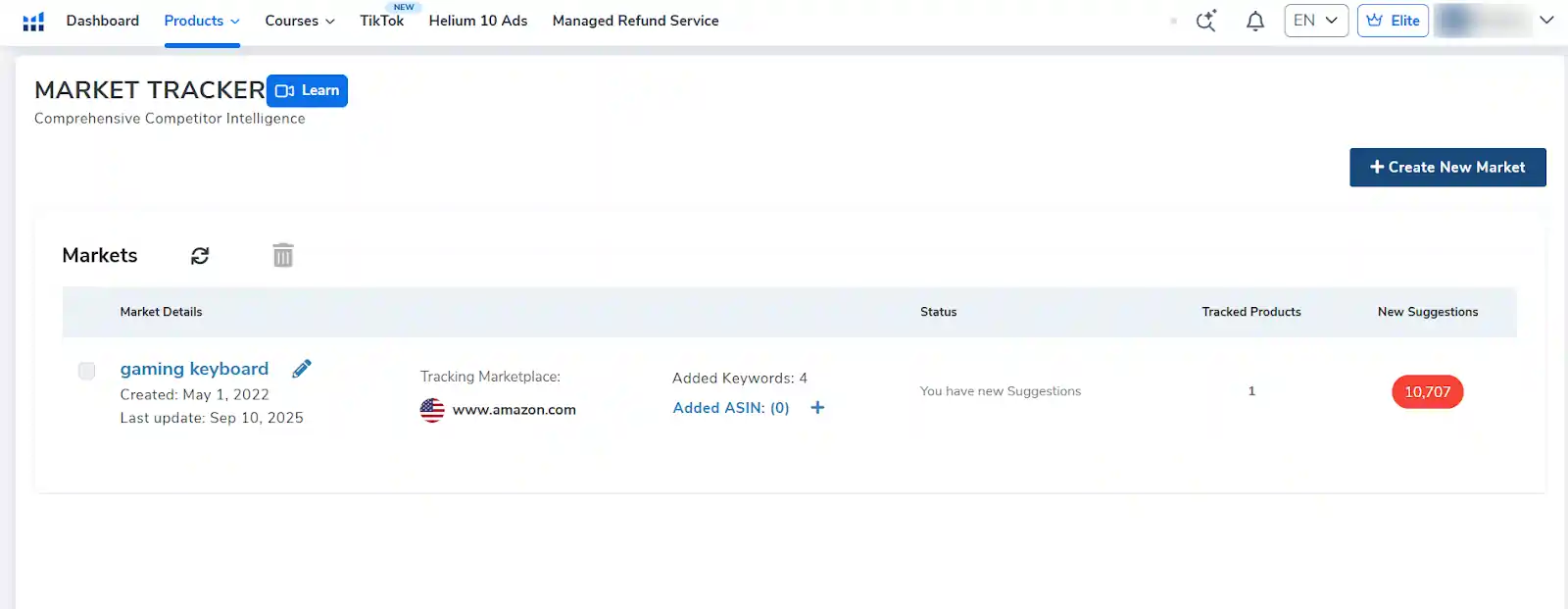Refresh the Markets list
The image size is (1568, 609).
(200, 256)
